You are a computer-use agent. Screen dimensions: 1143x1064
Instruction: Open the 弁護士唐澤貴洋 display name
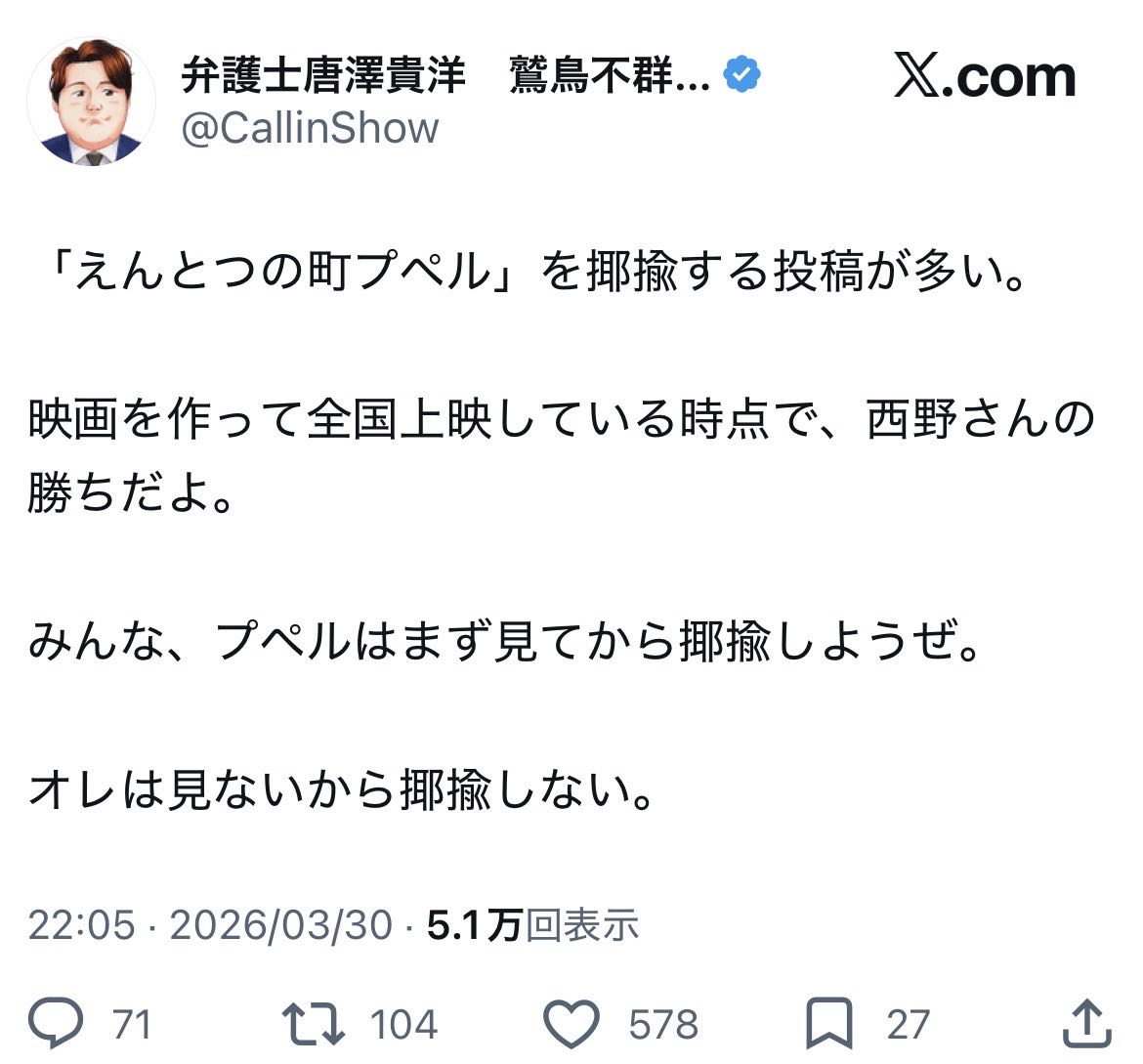323,76
